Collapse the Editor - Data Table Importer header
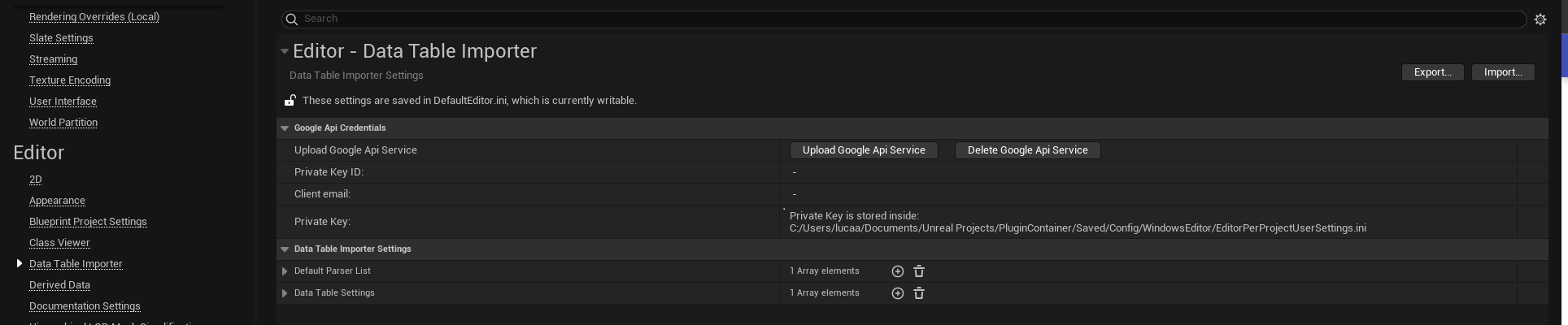 click(x=285, y=51)
